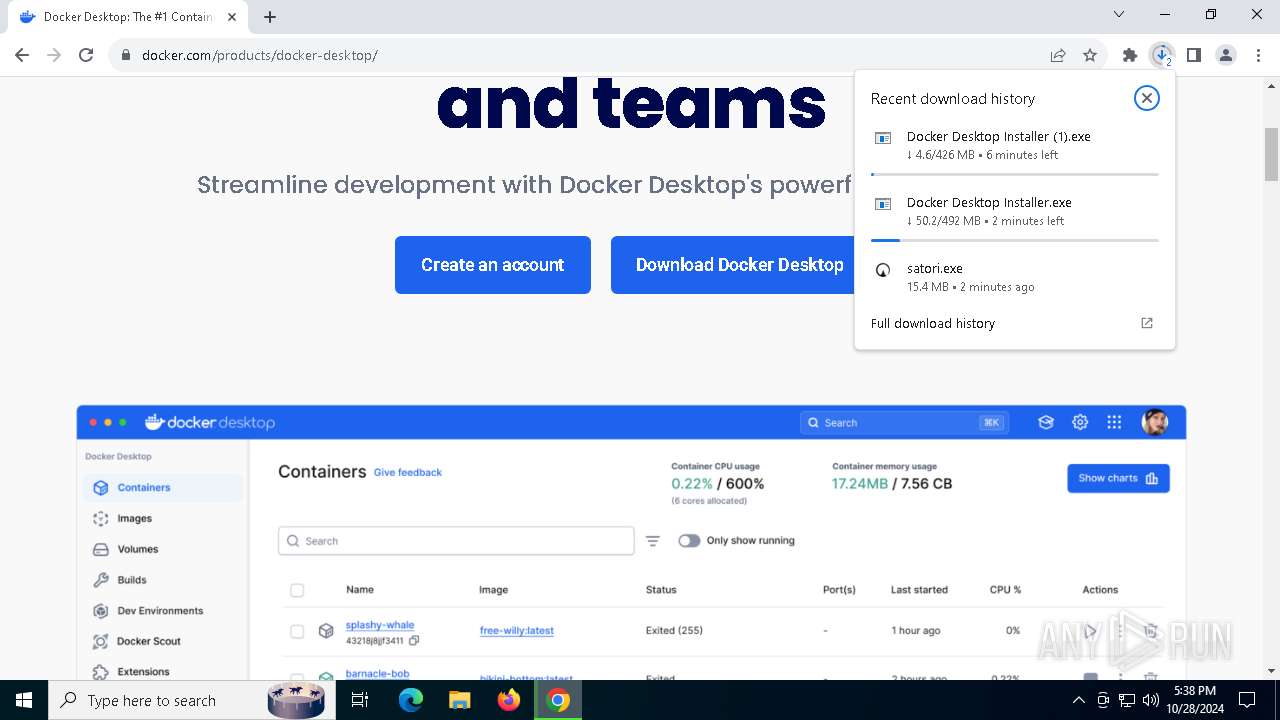Copy splashy-whale container ID icon
This screenshot has width=1280, height=720.
point(414,640)
